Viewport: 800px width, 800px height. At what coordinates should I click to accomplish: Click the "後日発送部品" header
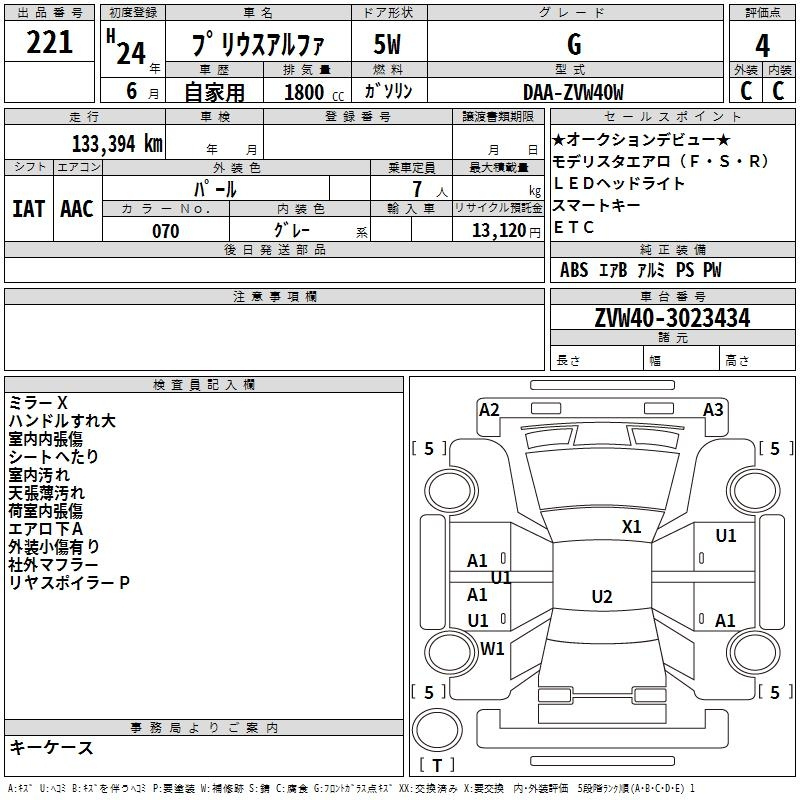click(x=275, y=249)
